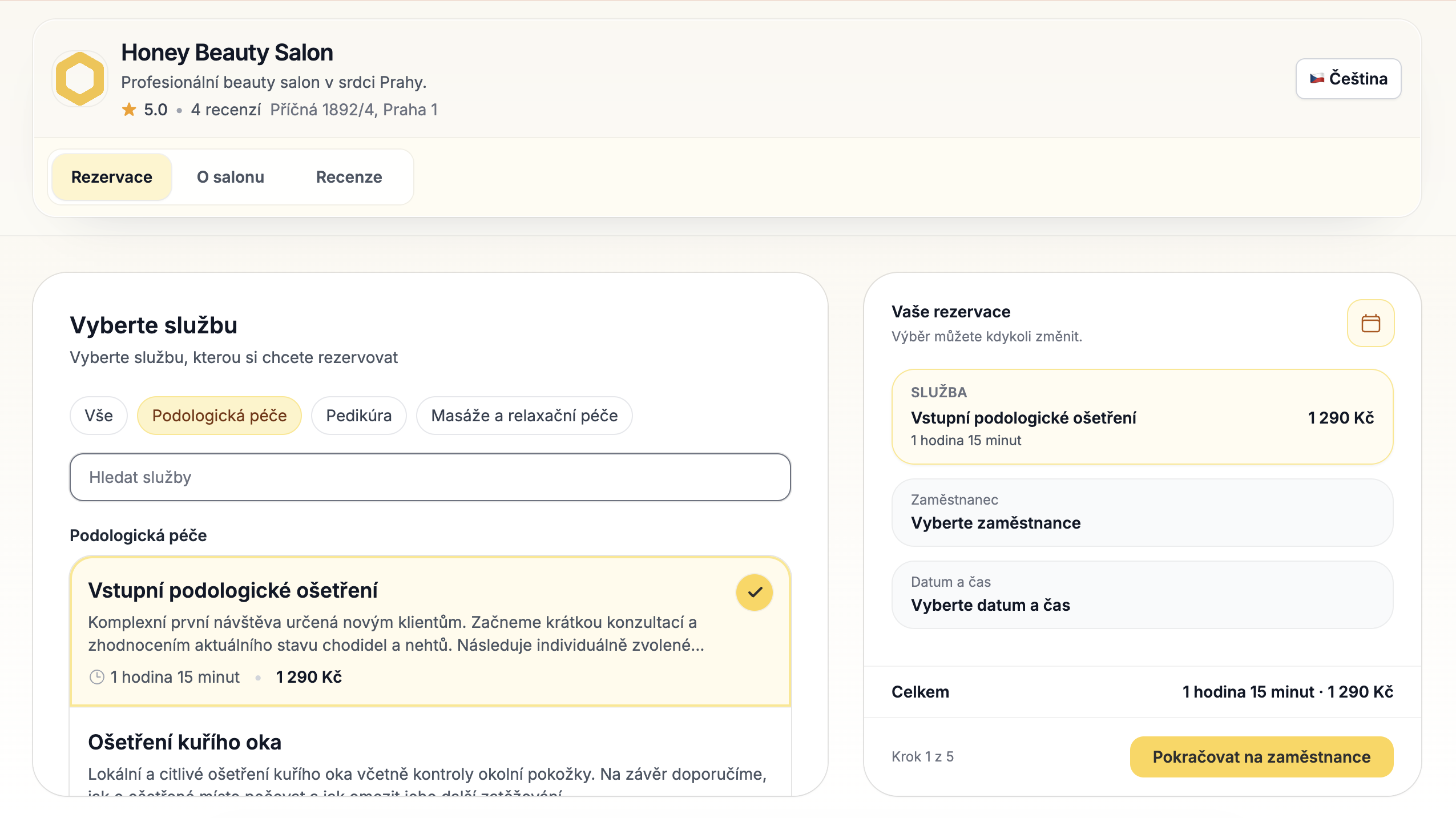
Task: Click the Vaše rezervace heading
Action: click(x=951, y=312)
